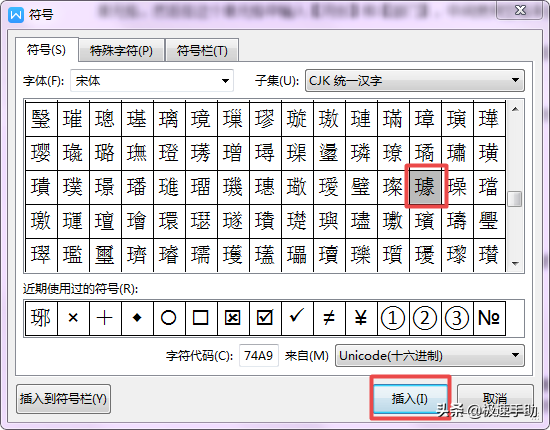Close the 符号 dialog with X

[520, 11]
